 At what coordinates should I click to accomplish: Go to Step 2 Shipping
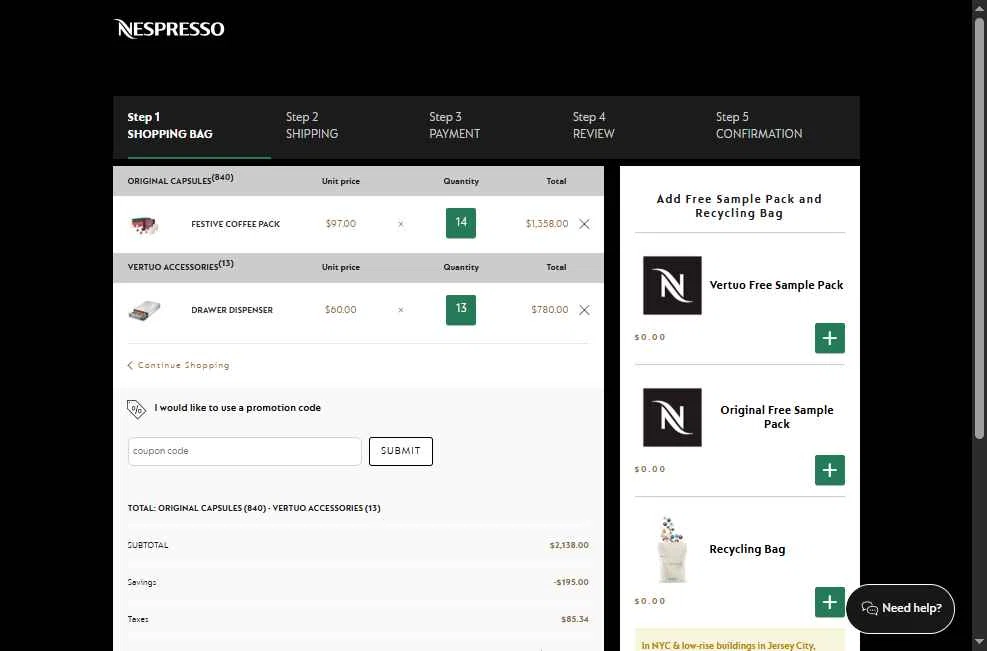(312, 125)
